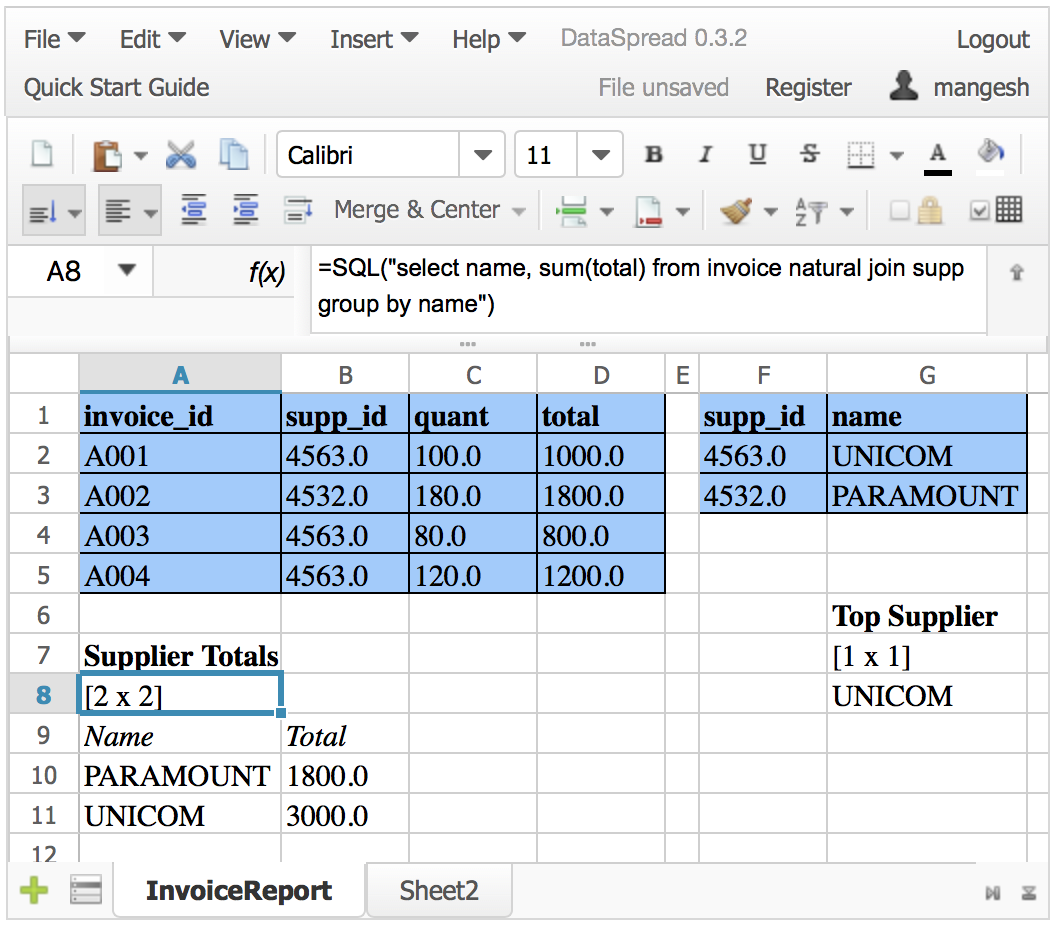The width and height of the screenshot is (1054, 926).
Task: Click the Merge & Center button
Action: (x=417, y=210)
